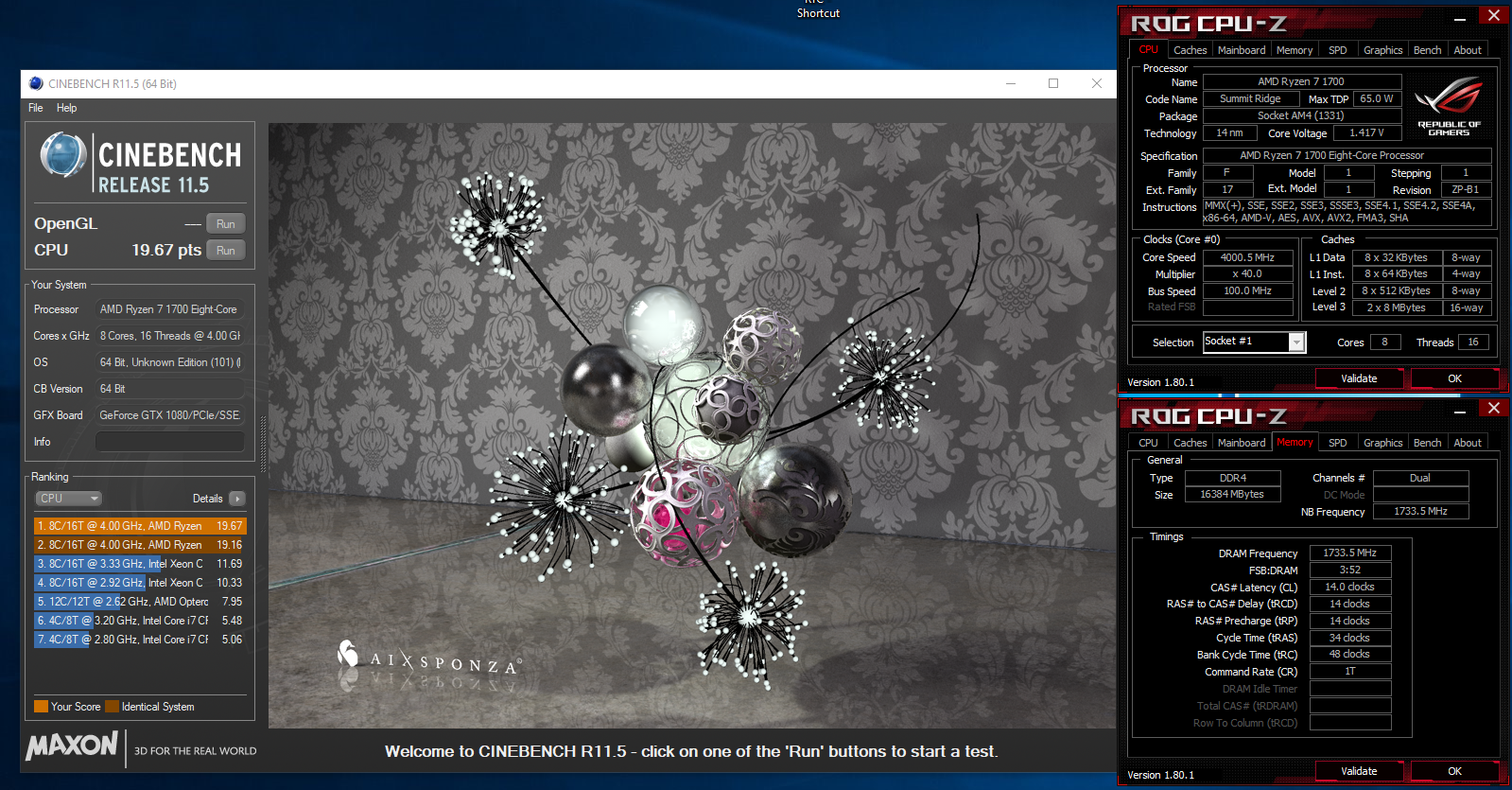Screen dimensions: 1512x790
Task: Select ranking row 5 AMD Opteron 7.95
Action: (140, 602)
